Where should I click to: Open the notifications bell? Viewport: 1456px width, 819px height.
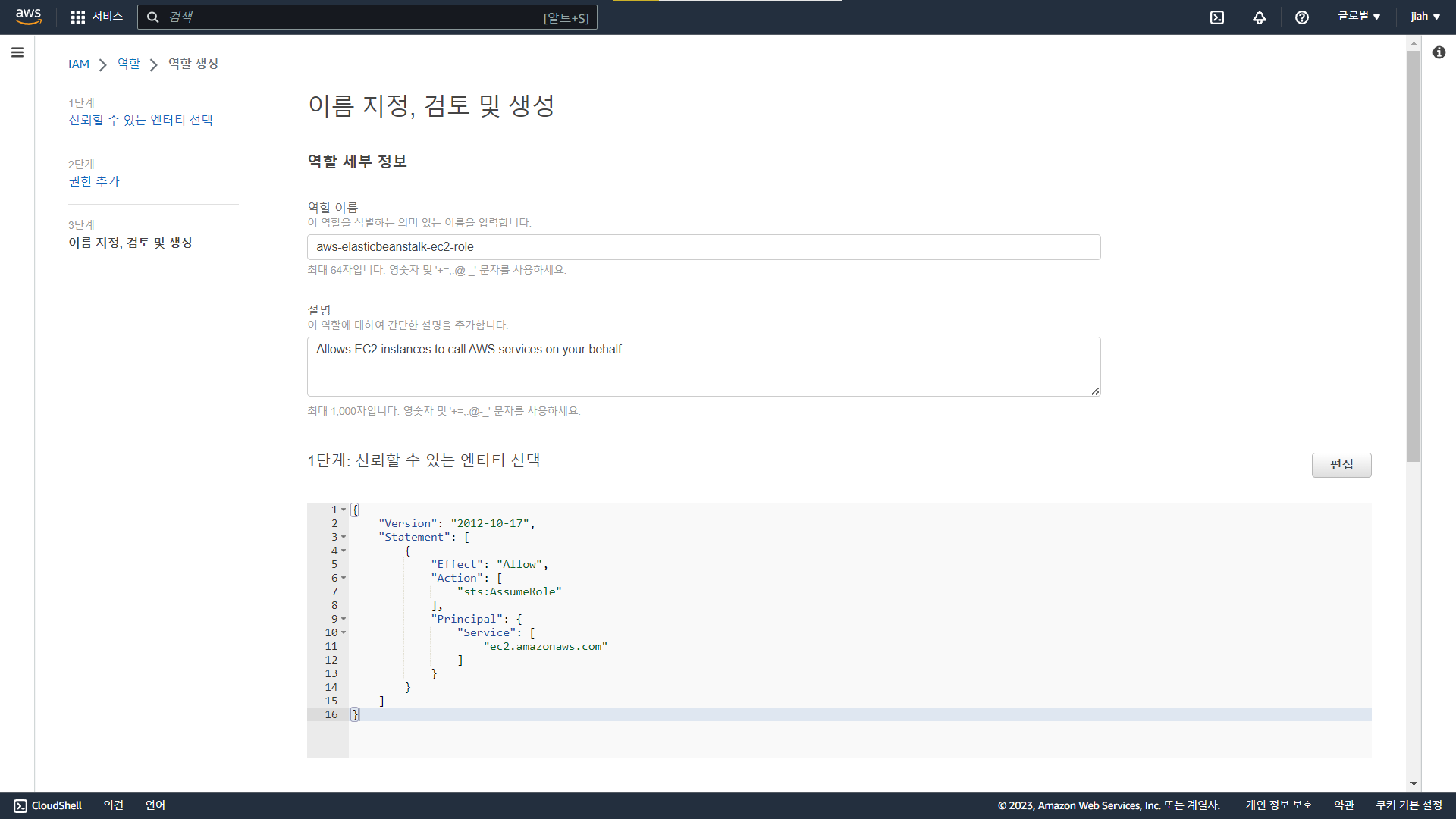pos(1259,17)
